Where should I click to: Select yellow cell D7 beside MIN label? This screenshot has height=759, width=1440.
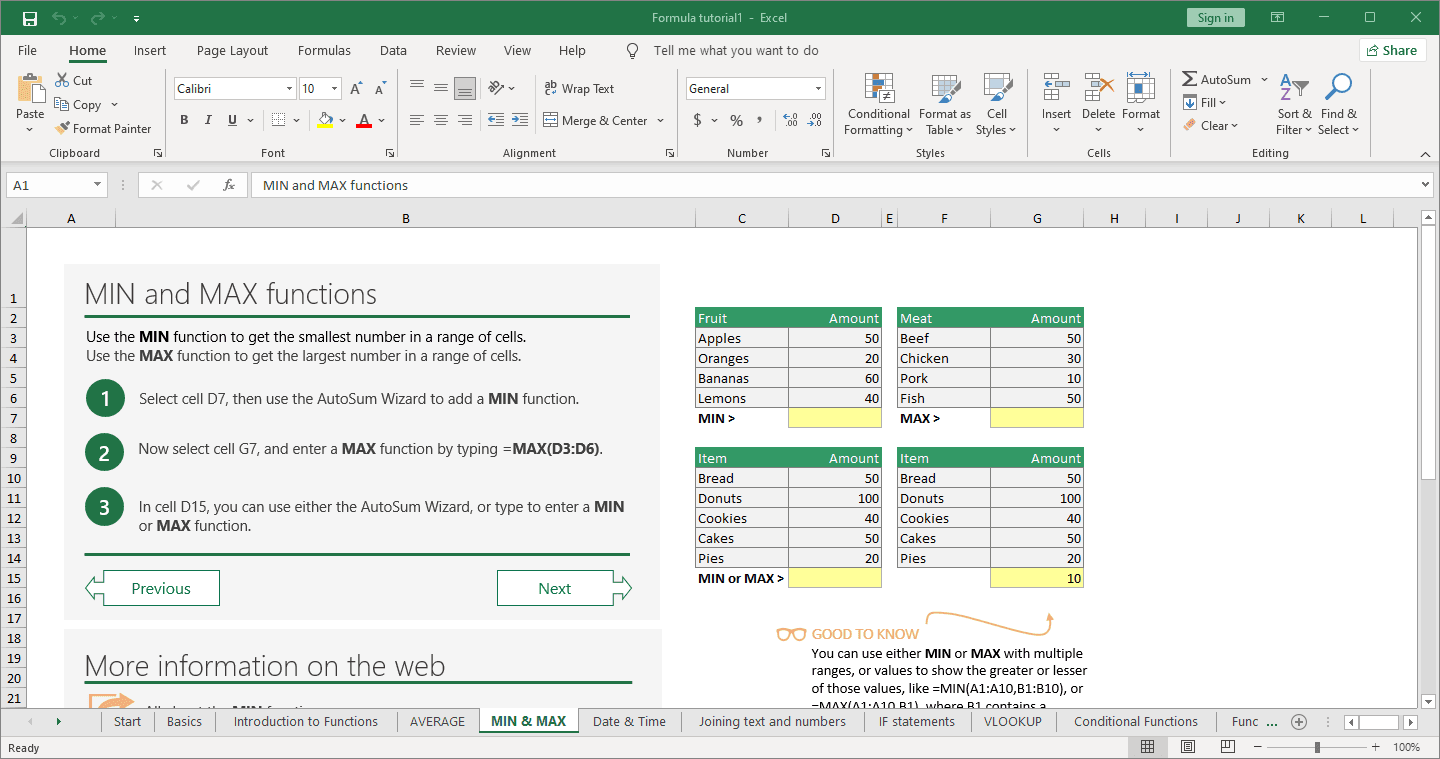click(835, 418)
